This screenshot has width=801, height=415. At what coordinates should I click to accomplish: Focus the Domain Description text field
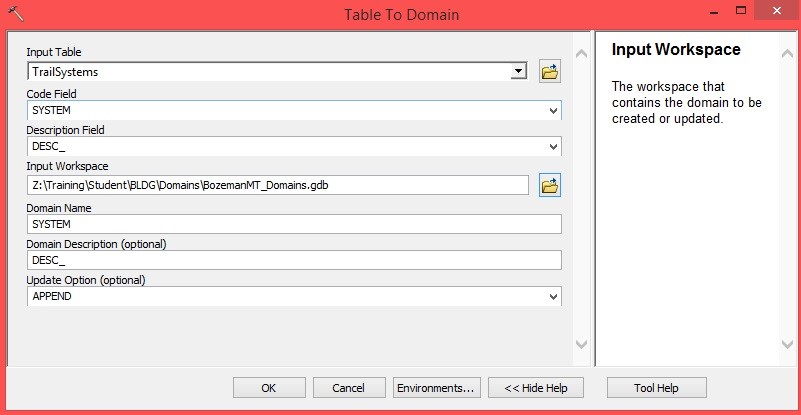pos(294,260)
